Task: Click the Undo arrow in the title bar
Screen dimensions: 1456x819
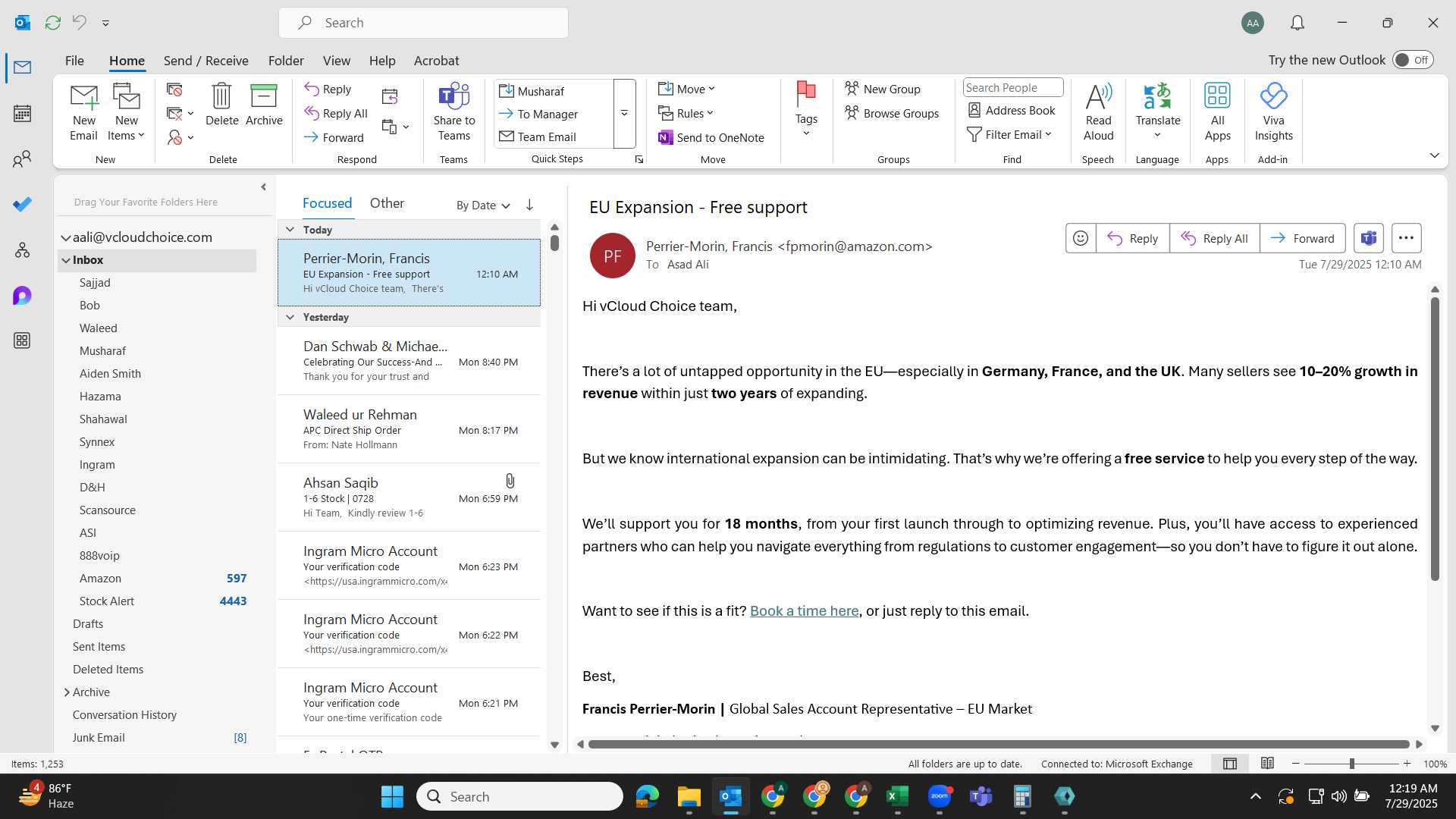Action: [79, 23]
